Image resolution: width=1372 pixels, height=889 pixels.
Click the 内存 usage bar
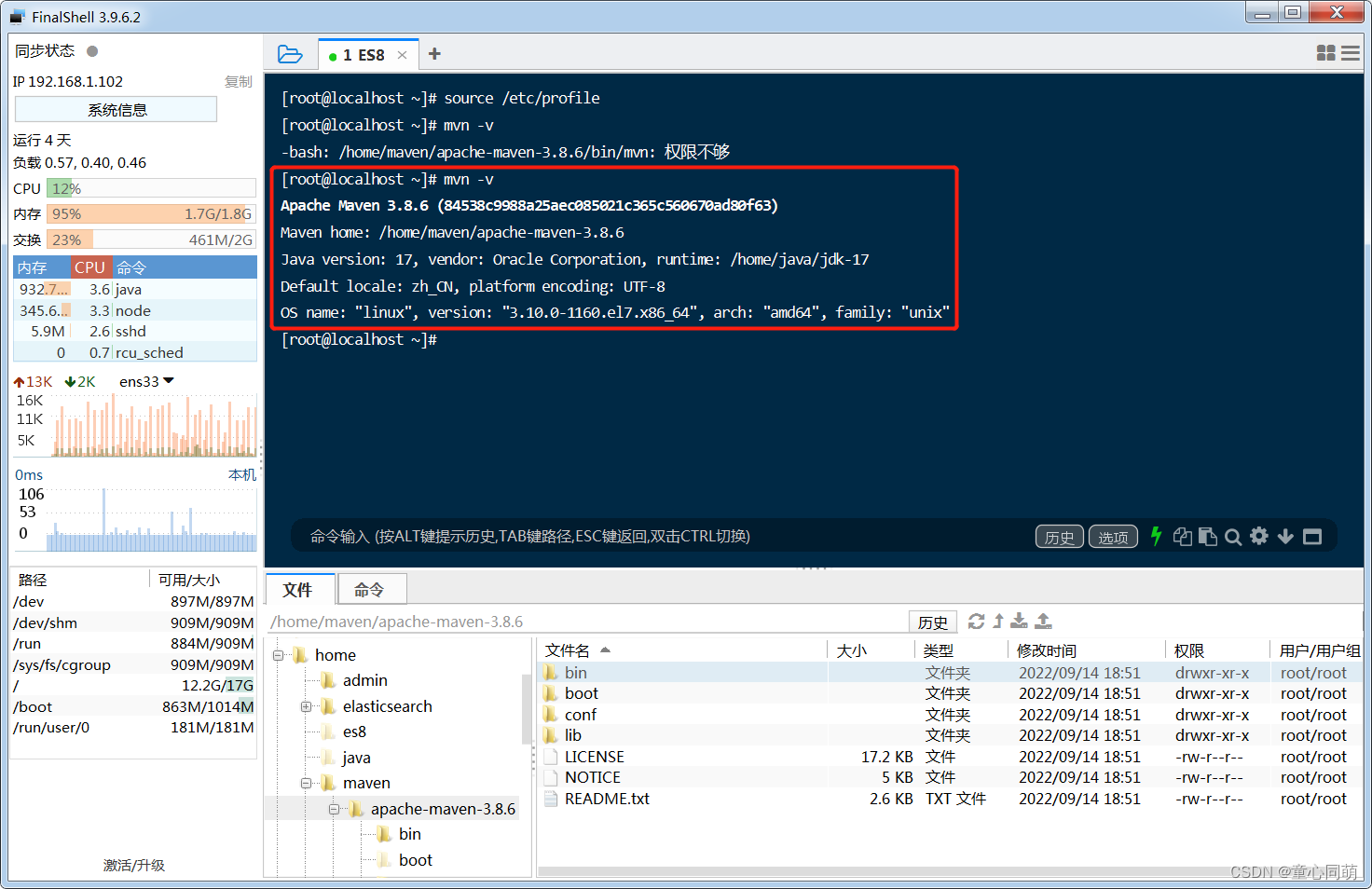point(151,213)
